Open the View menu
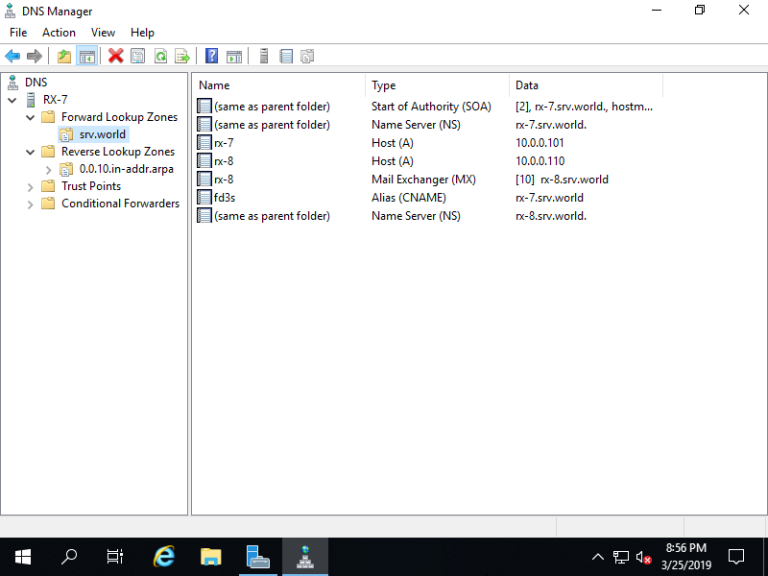 click(103, 32)
